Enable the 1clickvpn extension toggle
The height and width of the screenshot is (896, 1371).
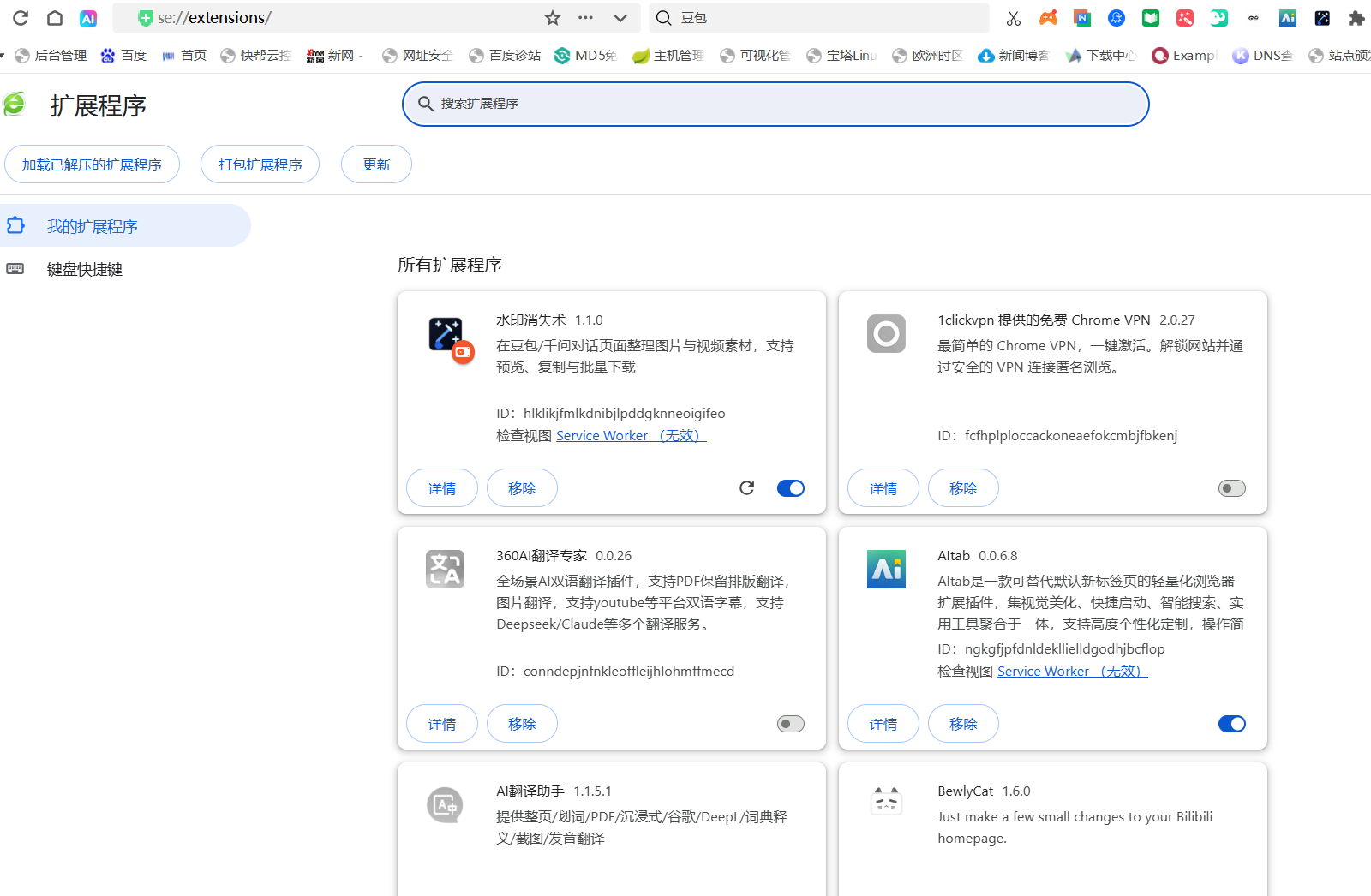pos(1232,488)
